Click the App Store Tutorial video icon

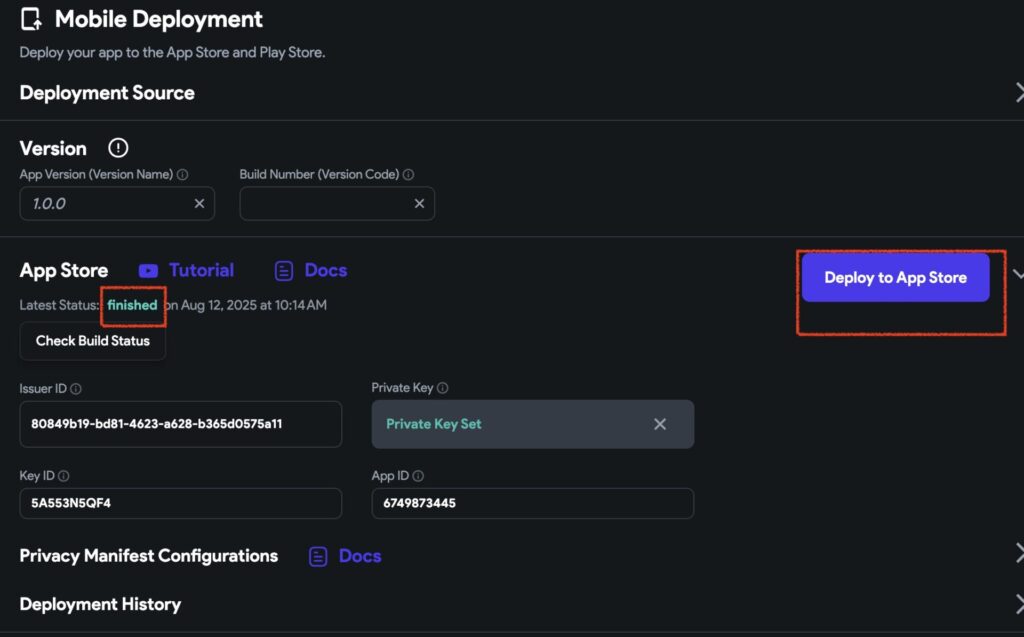tap(148, 270)
